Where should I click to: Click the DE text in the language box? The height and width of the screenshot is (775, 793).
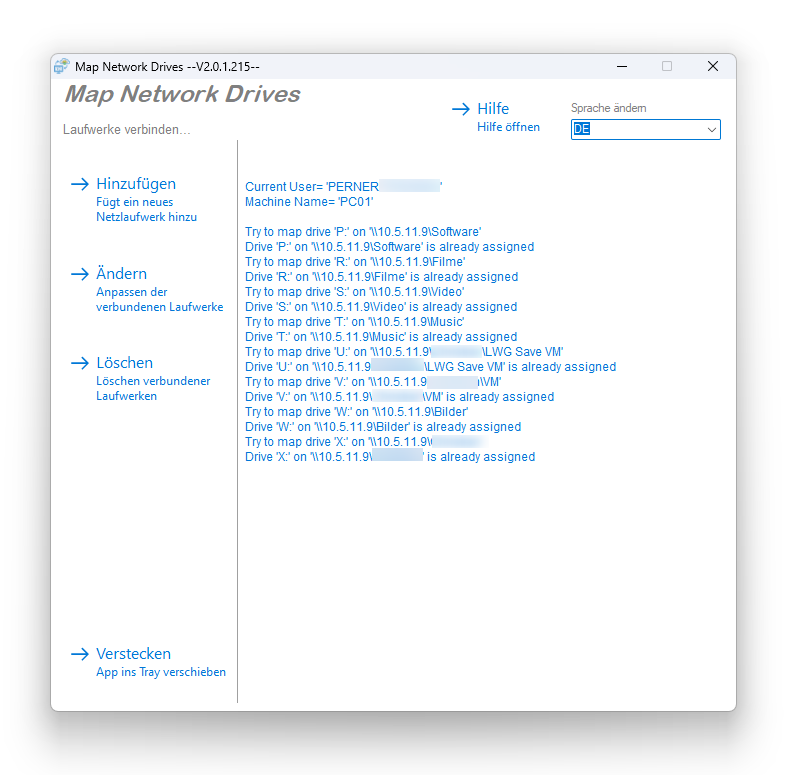click(582, 130)
